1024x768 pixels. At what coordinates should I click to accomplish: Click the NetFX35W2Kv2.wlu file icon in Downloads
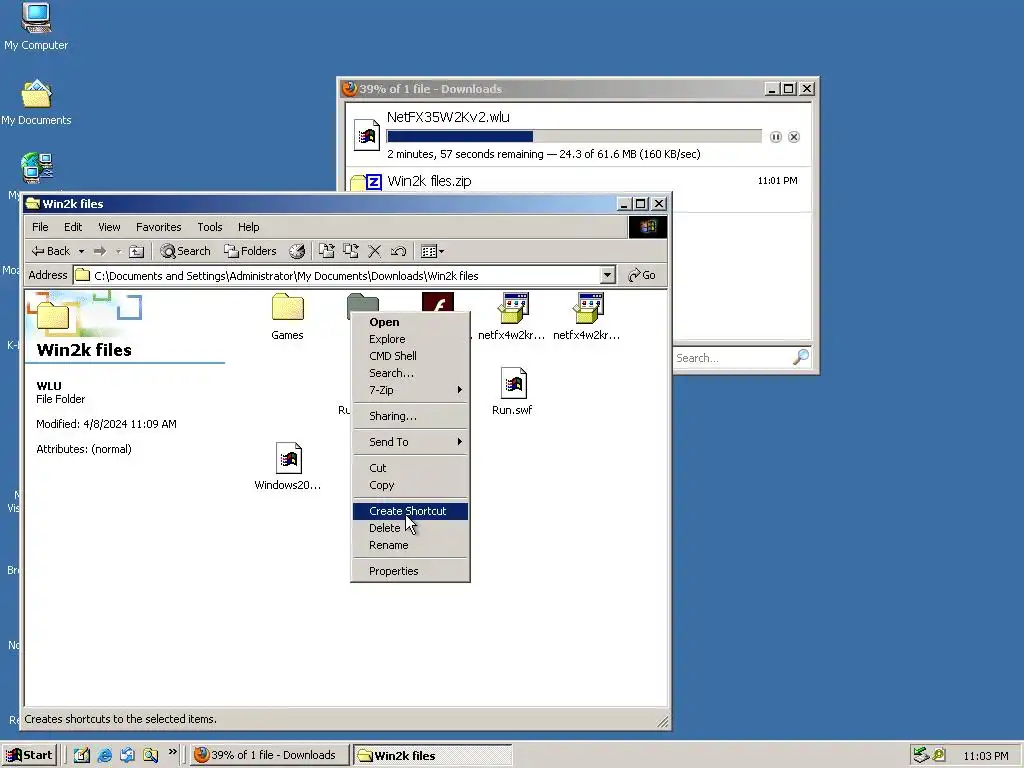(x=366, y=135)
